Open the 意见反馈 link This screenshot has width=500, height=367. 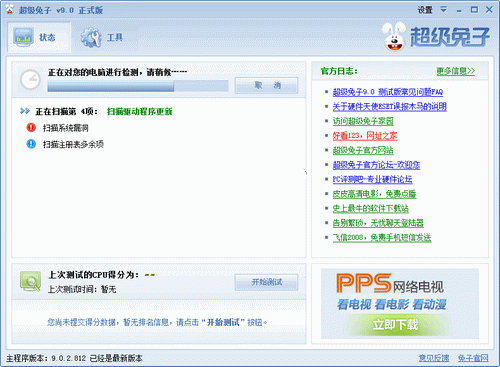434,358
